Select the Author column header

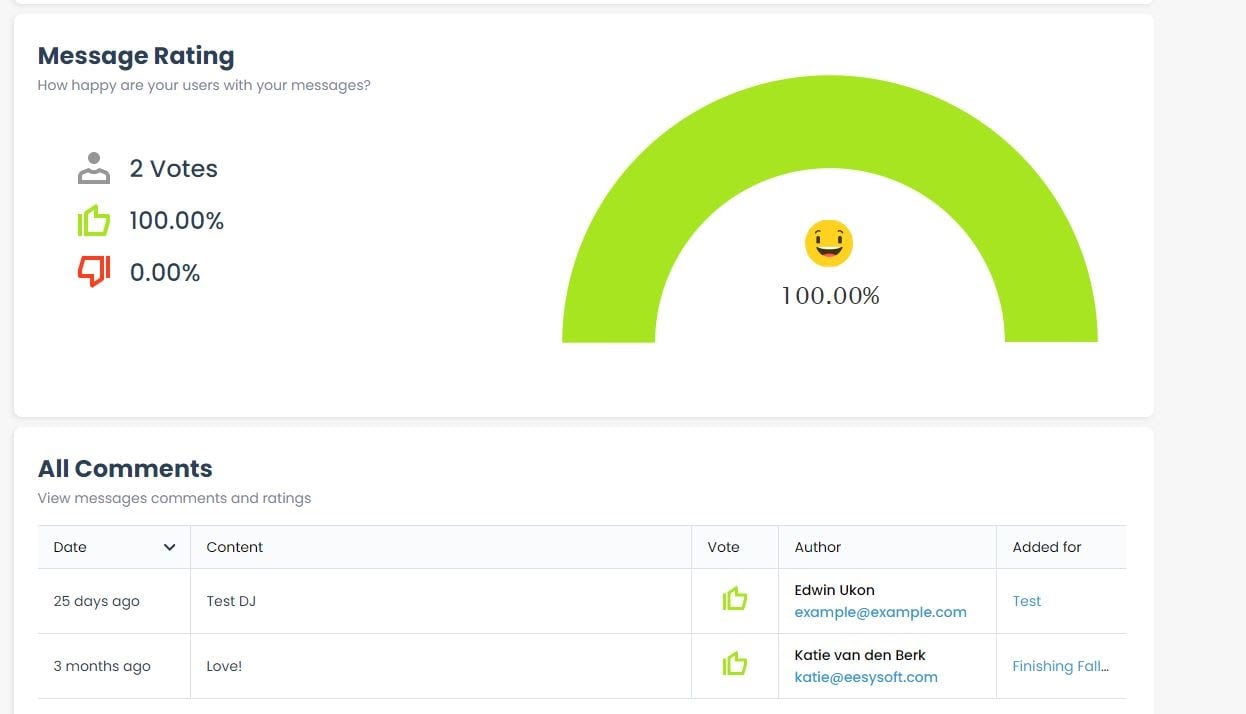[x=817, y=547]
